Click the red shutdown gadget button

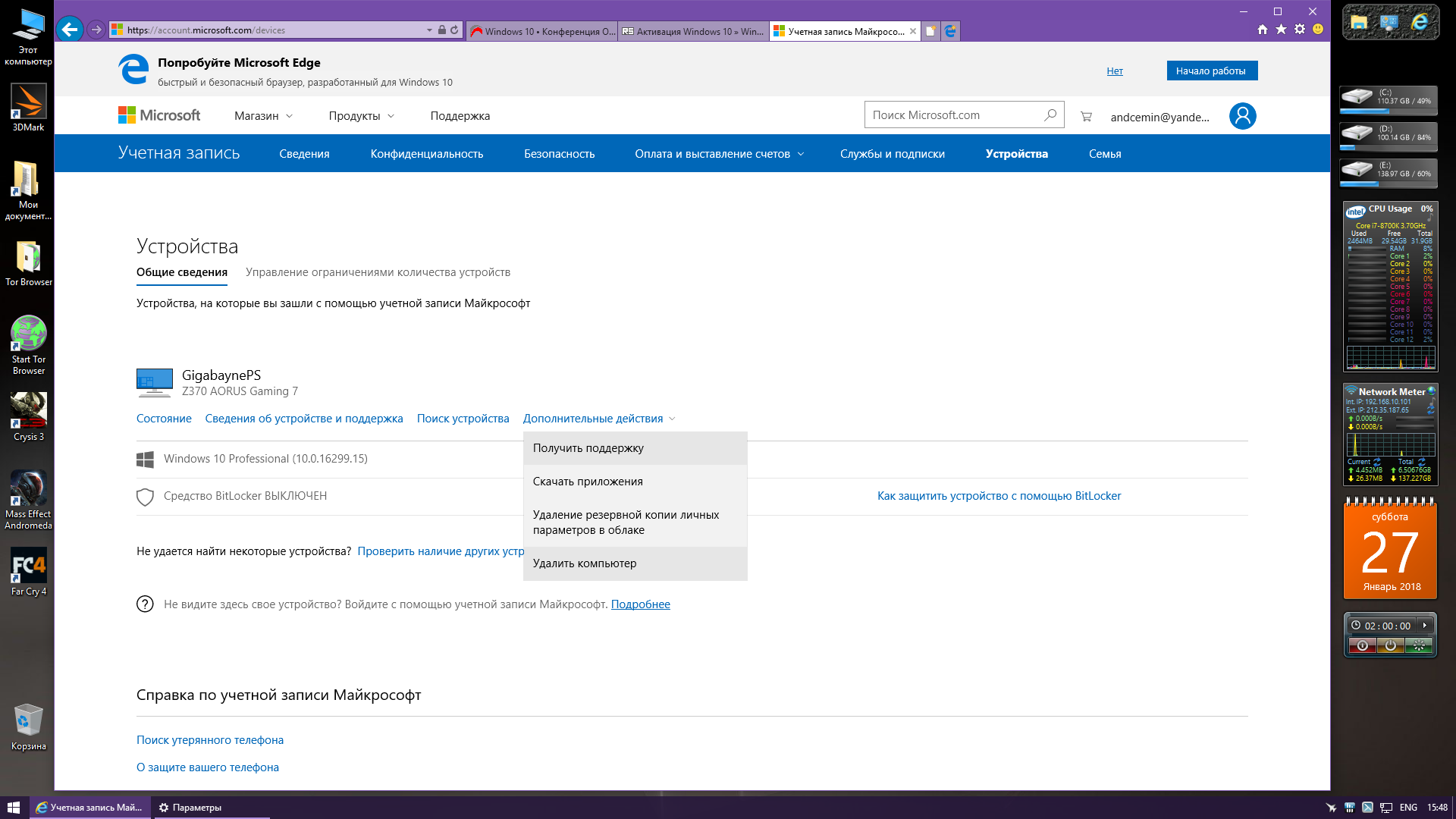point(1363,645)
